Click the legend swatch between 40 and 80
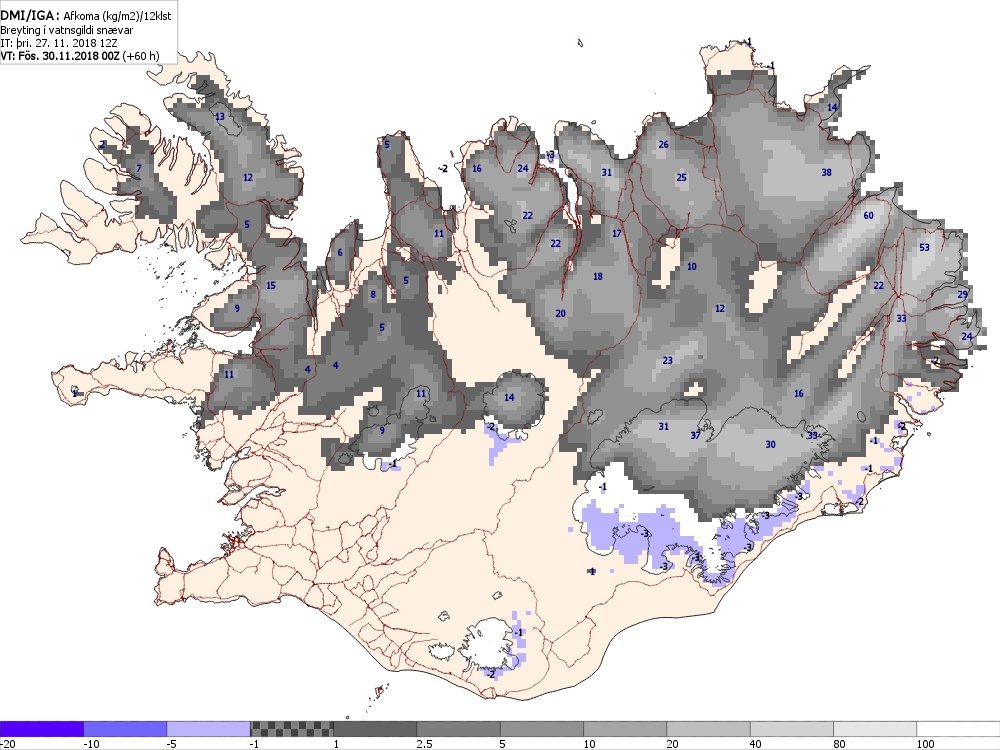Viewport: 1000px width, 750px height. click(x=791, y=728)
